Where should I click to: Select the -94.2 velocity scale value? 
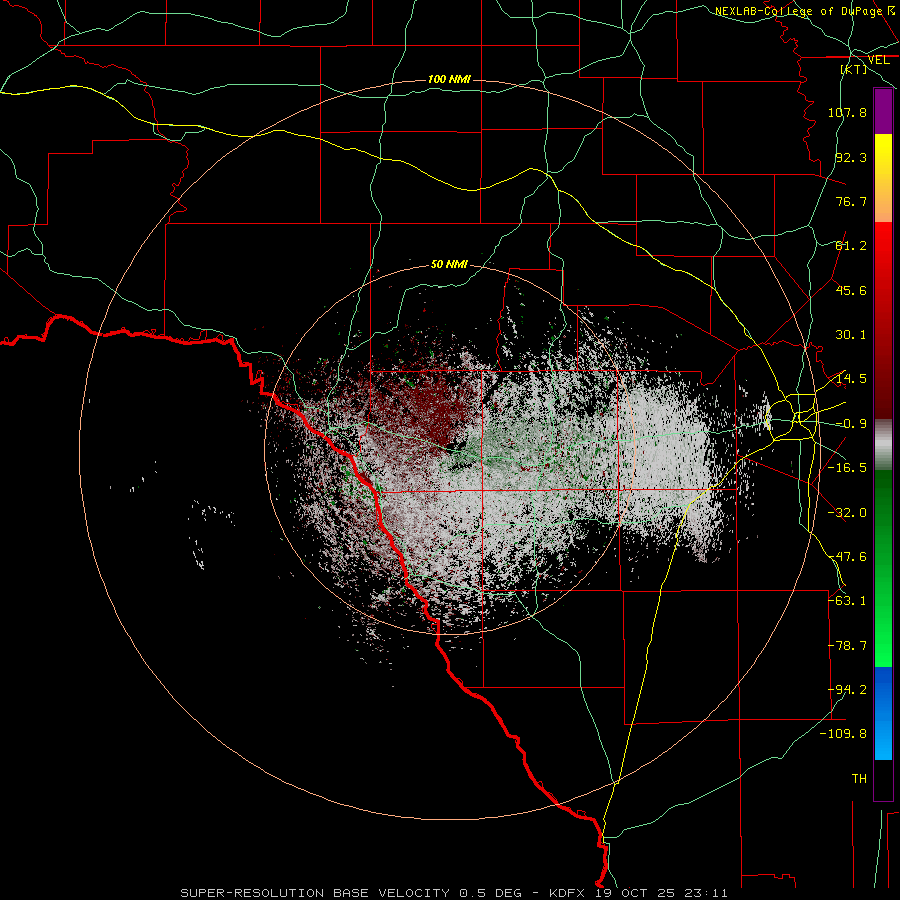tap(847, 690)
